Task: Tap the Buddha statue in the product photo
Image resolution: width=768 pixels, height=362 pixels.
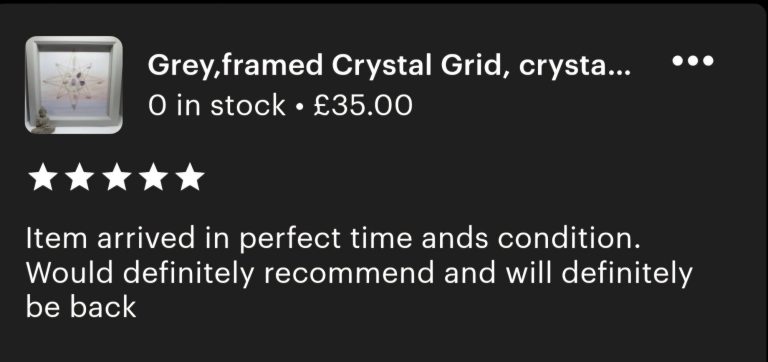Action: [43, 121]
